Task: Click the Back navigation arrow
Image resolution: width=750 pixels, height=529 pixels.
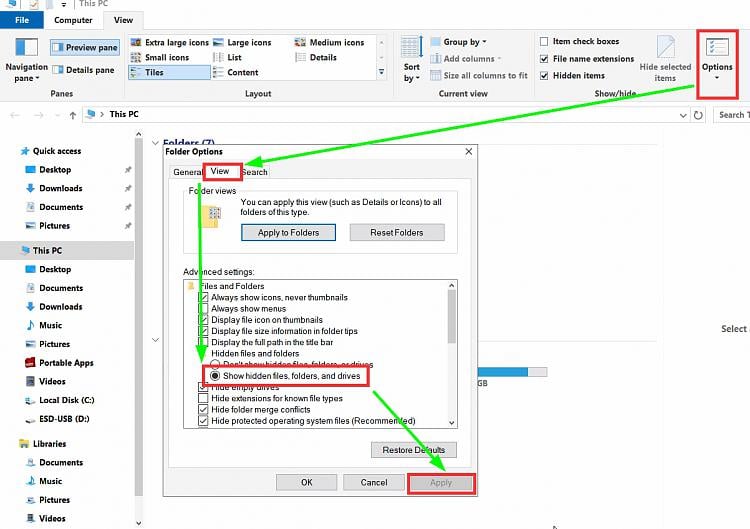Action: [15, 115]
